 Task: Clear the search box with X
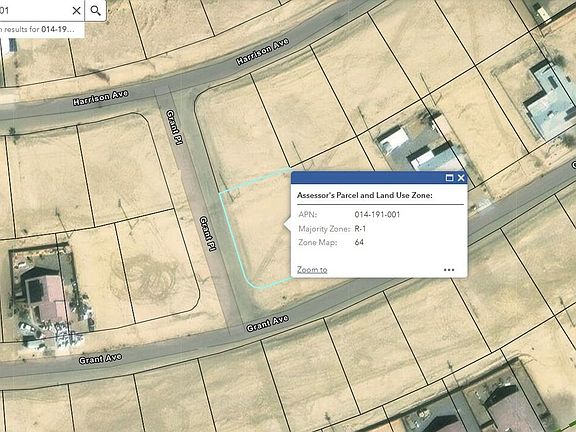click(x=76, y=11)
